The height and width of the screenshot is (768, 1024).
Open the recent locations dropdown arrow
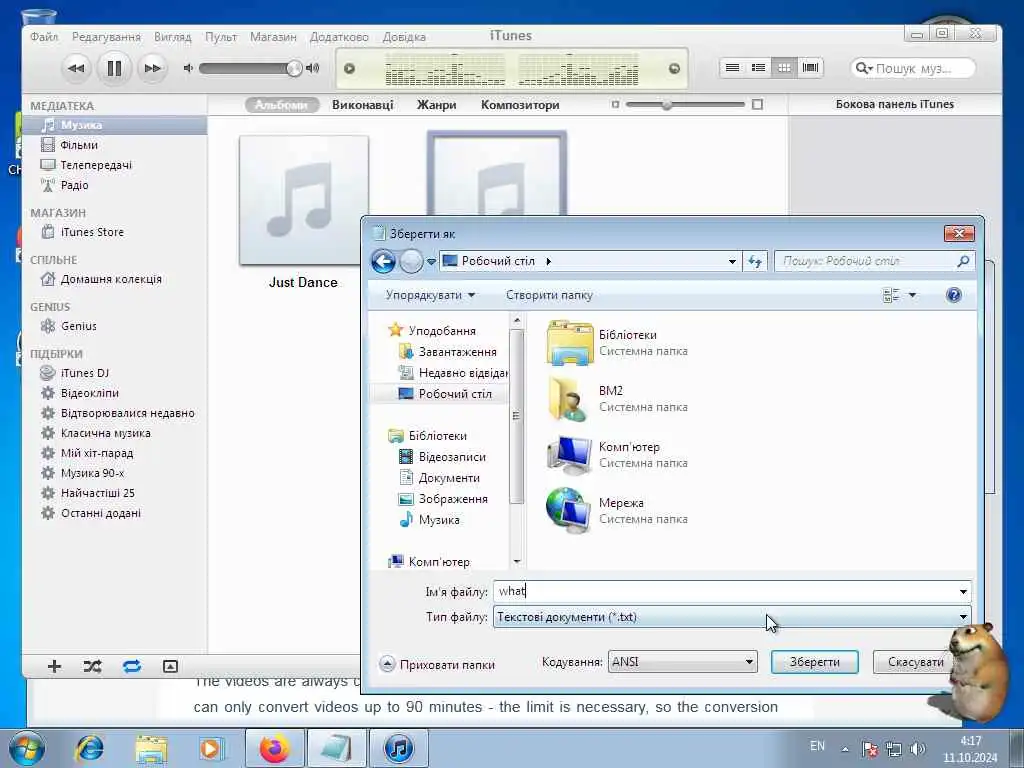pos(431,261)
